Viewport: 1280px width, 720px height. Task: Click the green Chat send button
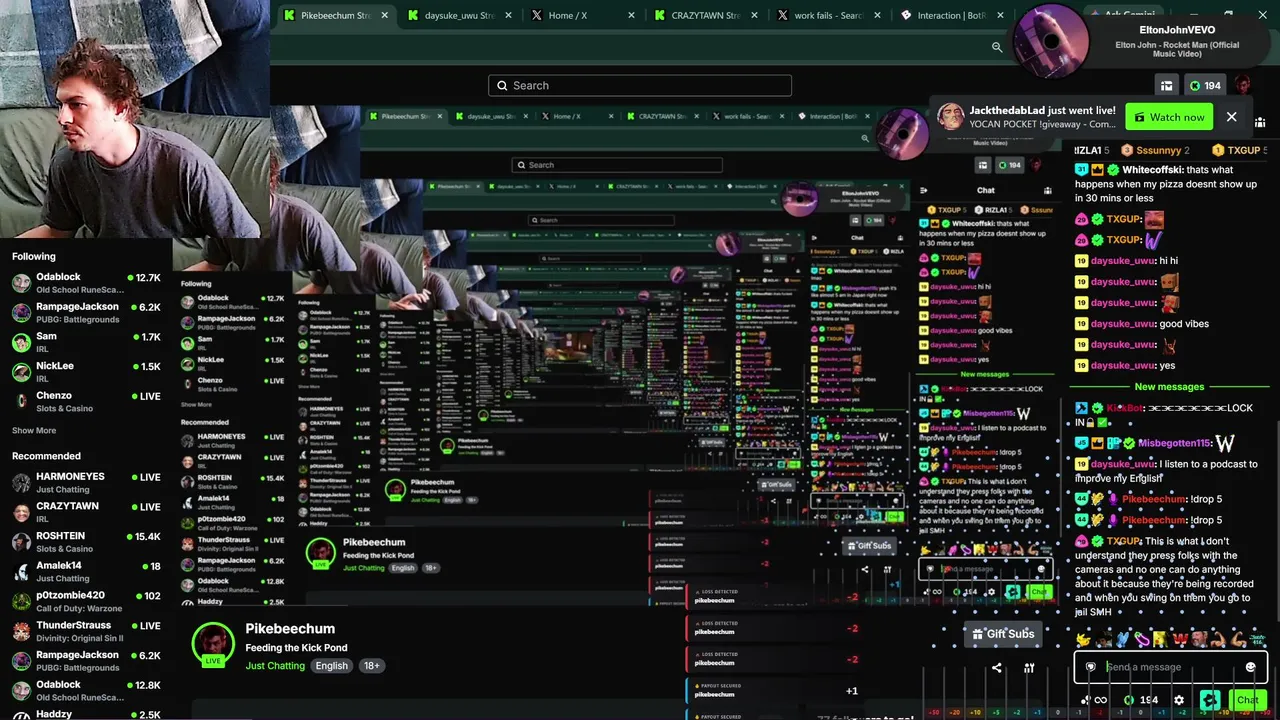point(1247,700)
